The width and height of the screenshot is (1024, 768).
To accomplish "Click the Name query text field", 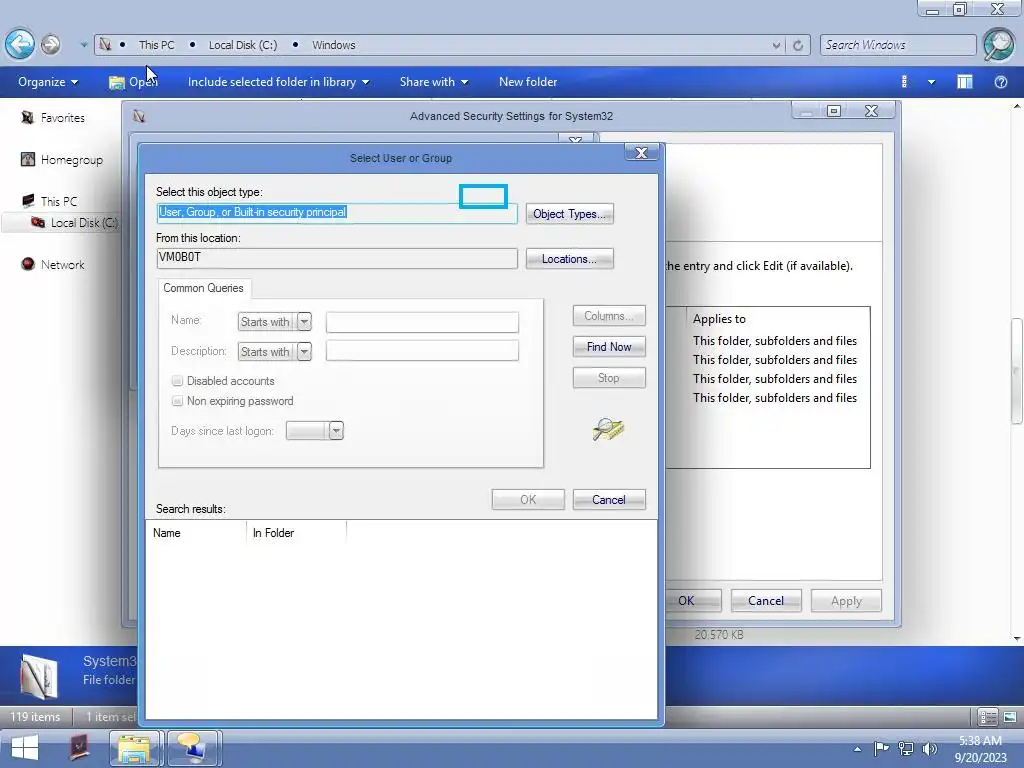I will (423, 322).
